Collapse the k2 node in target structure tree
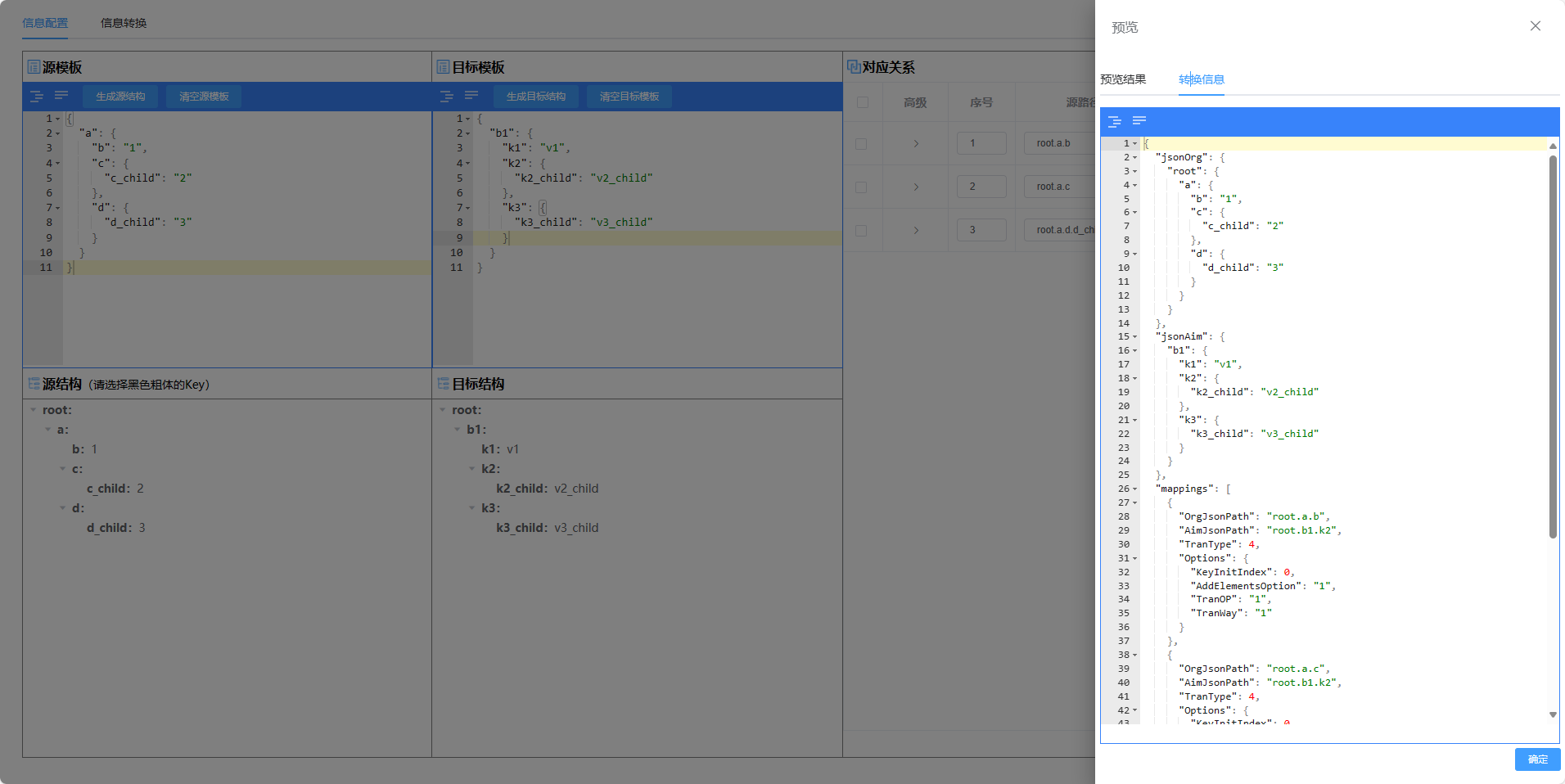Screen dimensions: 1565x784 point(472,469)
